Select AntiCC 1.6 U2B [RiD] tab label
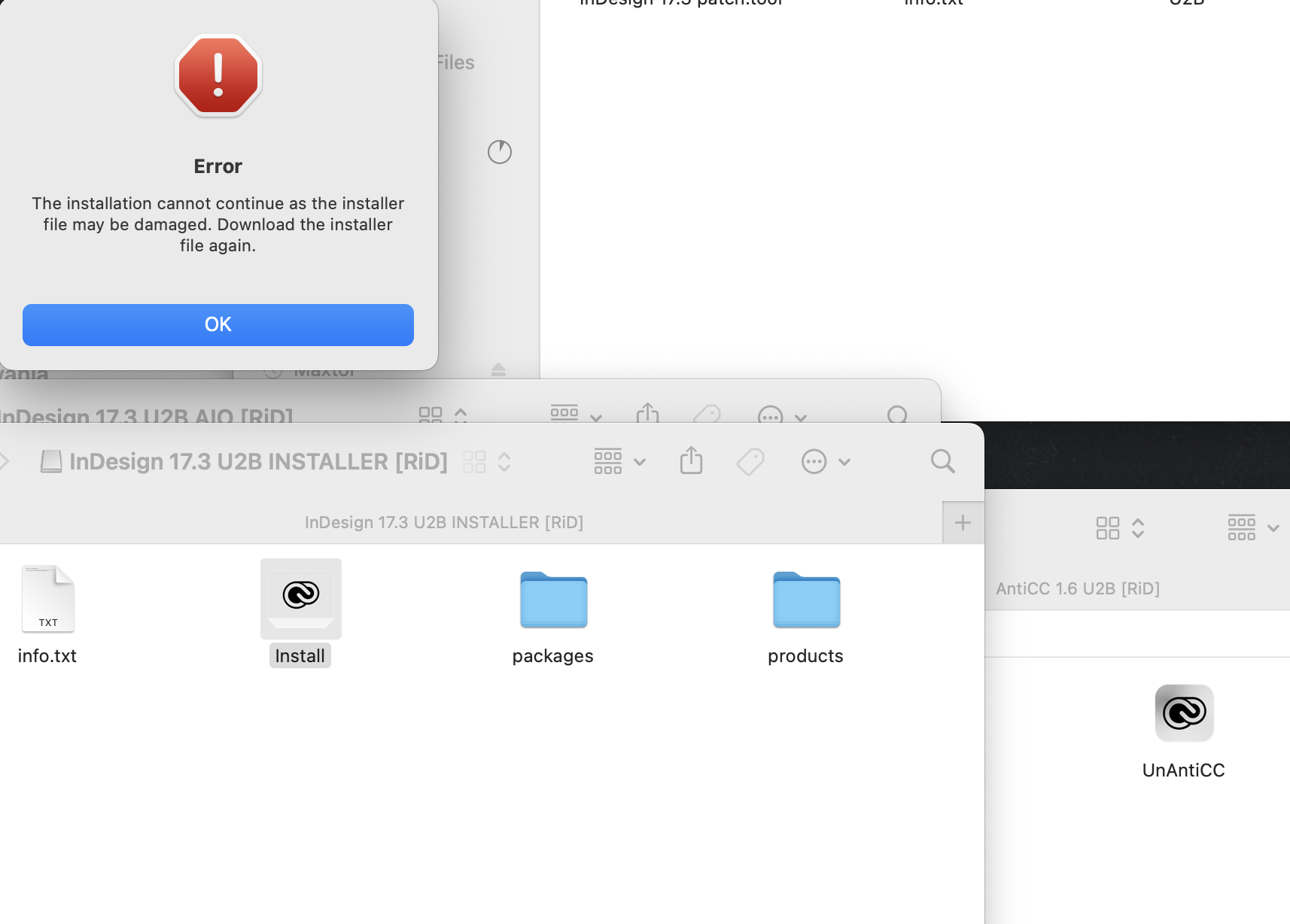The height and width of the screenshot is (924, 1290). [x=1078, y=588]
